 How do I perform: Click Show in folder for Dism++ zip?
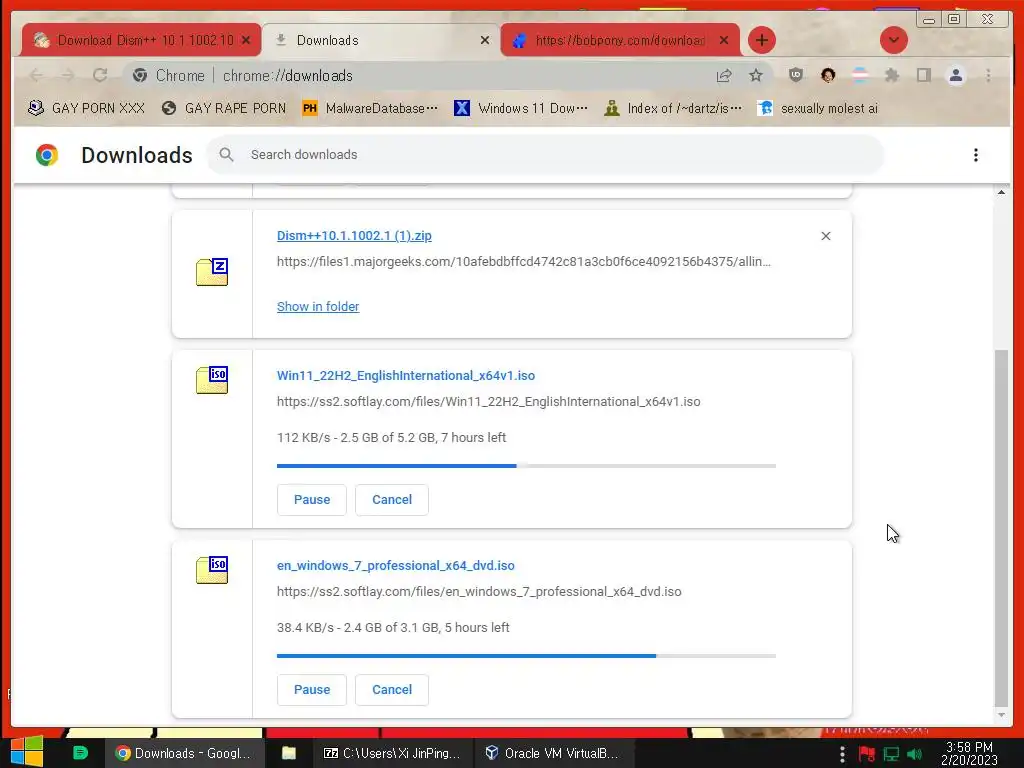coord(318,306)
